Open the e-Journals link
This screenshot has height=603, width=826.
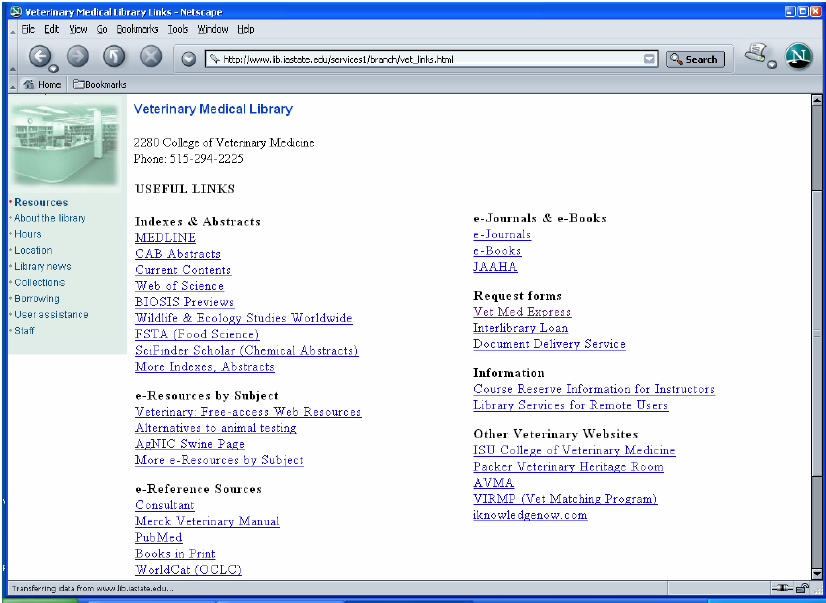502,235
